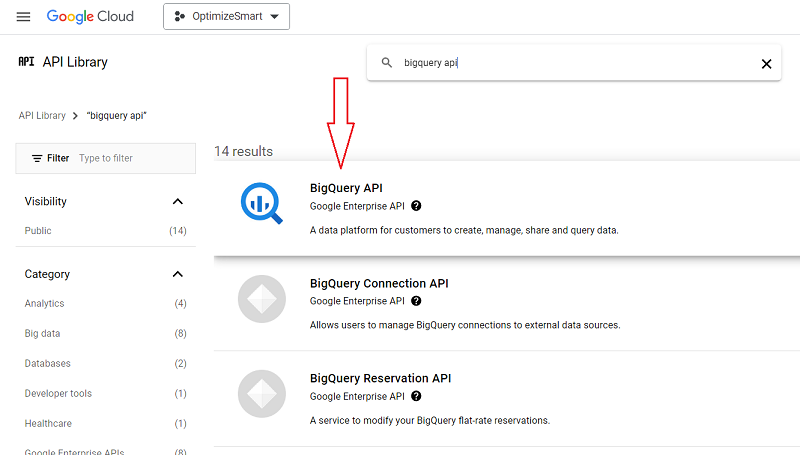Click the Category section heading
The width and height of the screenshot is (800, 455).
coord(47,274)
